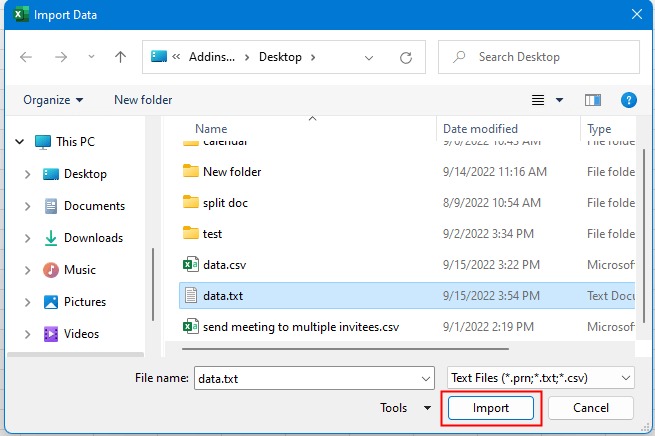Go up one folder level
Viewport: 655px width, 436px height.
coord(120,57)
